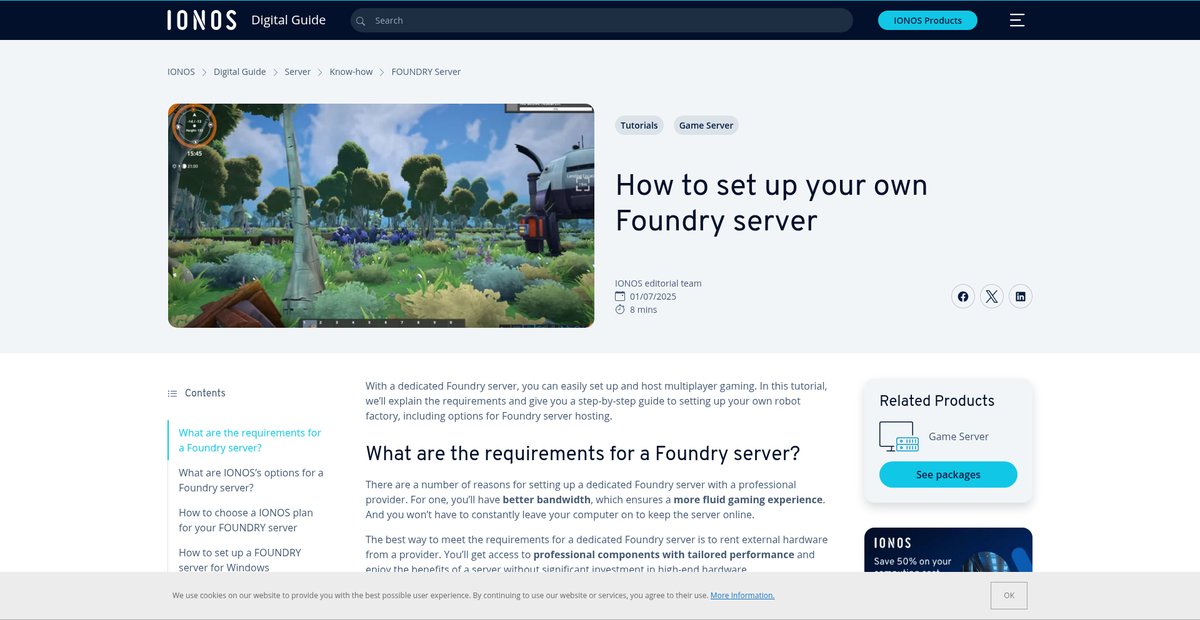Jump to 'What are IONOS's options' section
The width and height of the screenshot is (1200, 620).
pyautogui.click(x=251, y=480)
